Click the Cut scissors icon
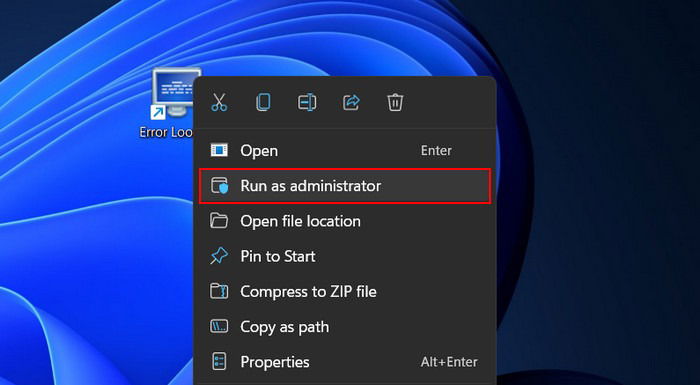This screenshot has height=385, width=700. pyautogui.click(x=219, y=102)
